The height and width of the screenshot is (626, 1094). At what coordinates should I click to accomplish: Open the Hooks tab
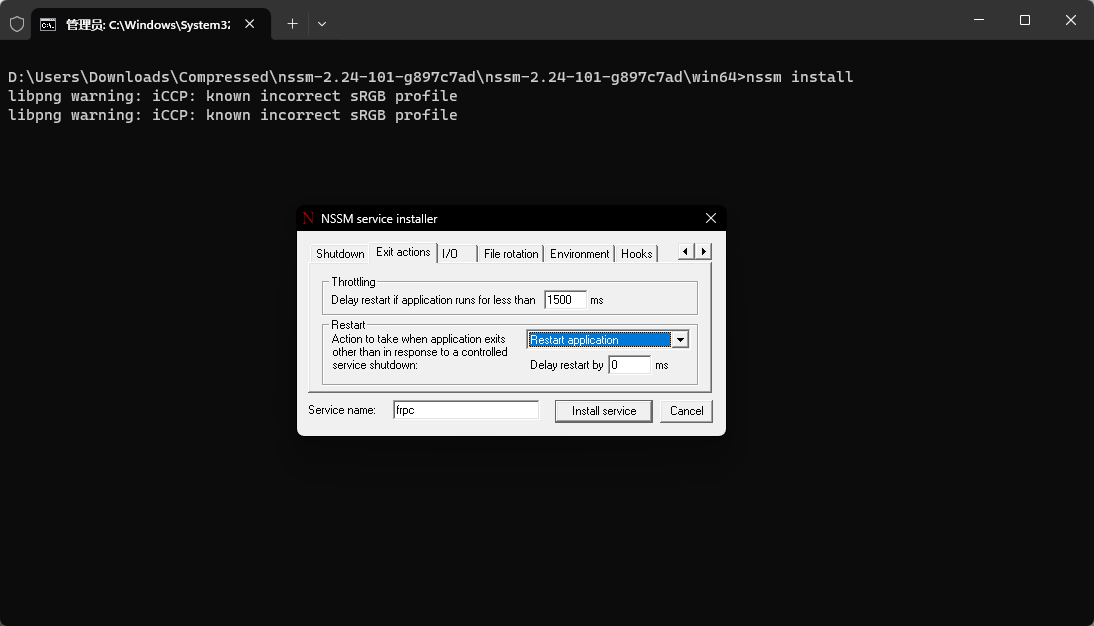tap(636, 253)
